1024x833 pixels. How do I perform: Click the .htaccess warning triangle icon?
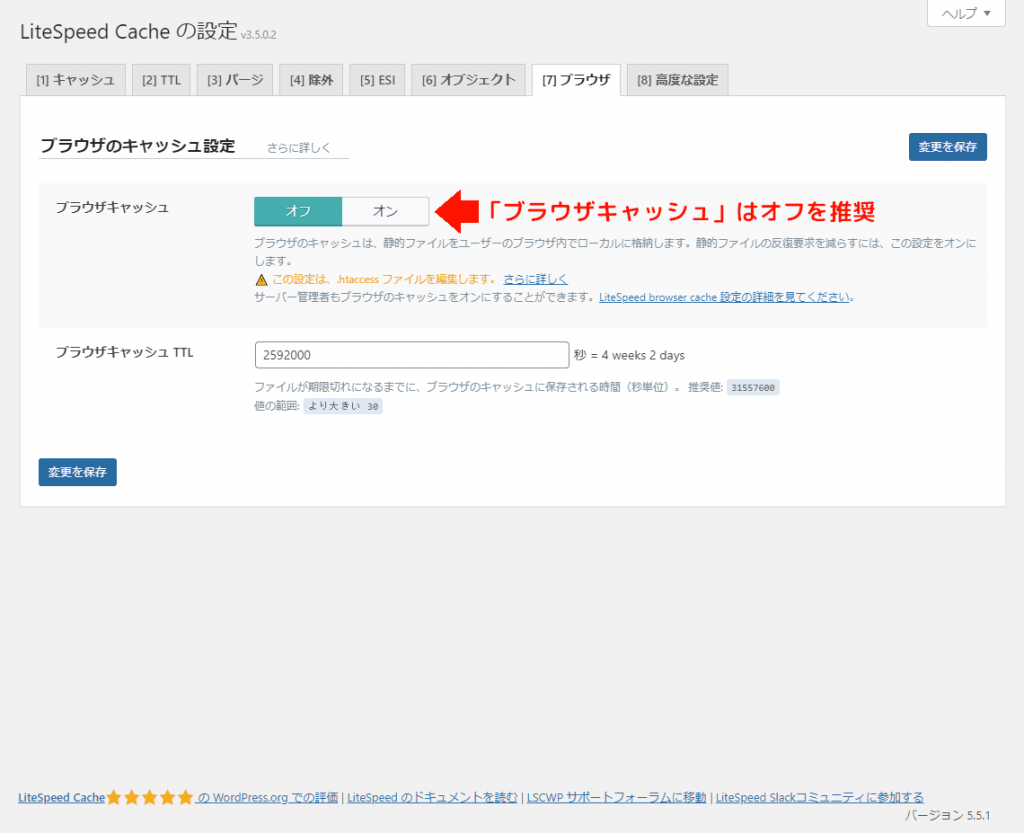(x=261, y=280)
